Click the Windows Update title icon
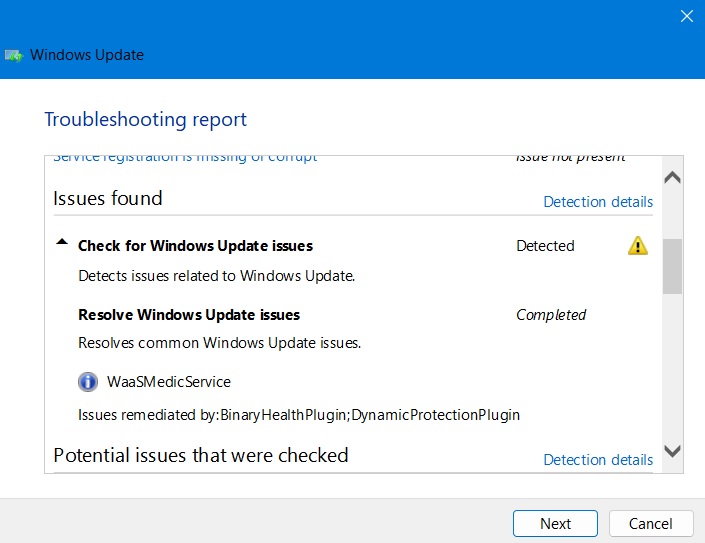 coord(13,56)
